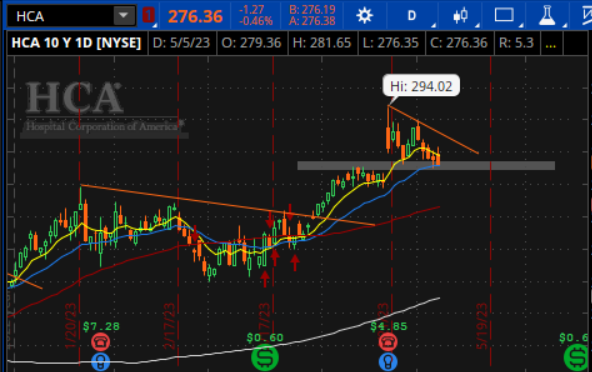592x372 pixels.
Task: Click the blue lightbulb icon near 1/20/23
Action: pos(100,362)
